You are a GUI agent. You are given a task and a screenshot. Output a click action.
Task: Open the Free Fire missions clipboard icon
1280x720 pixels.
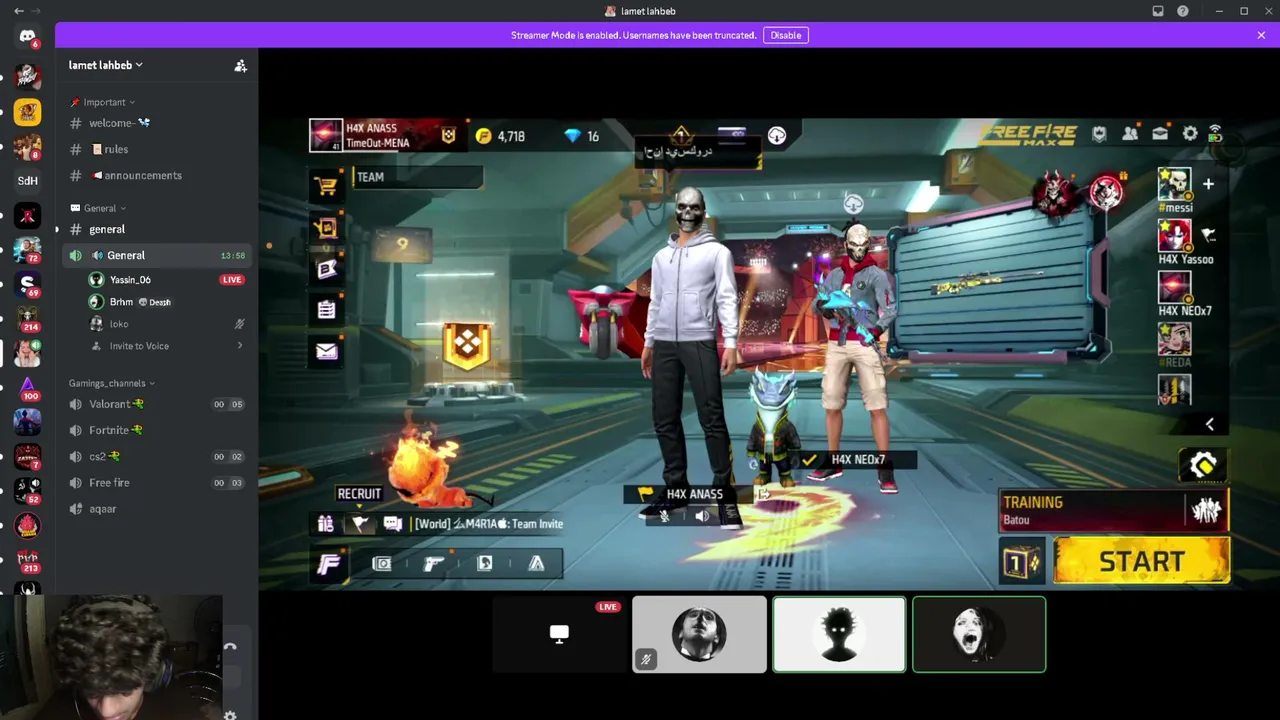327,310
